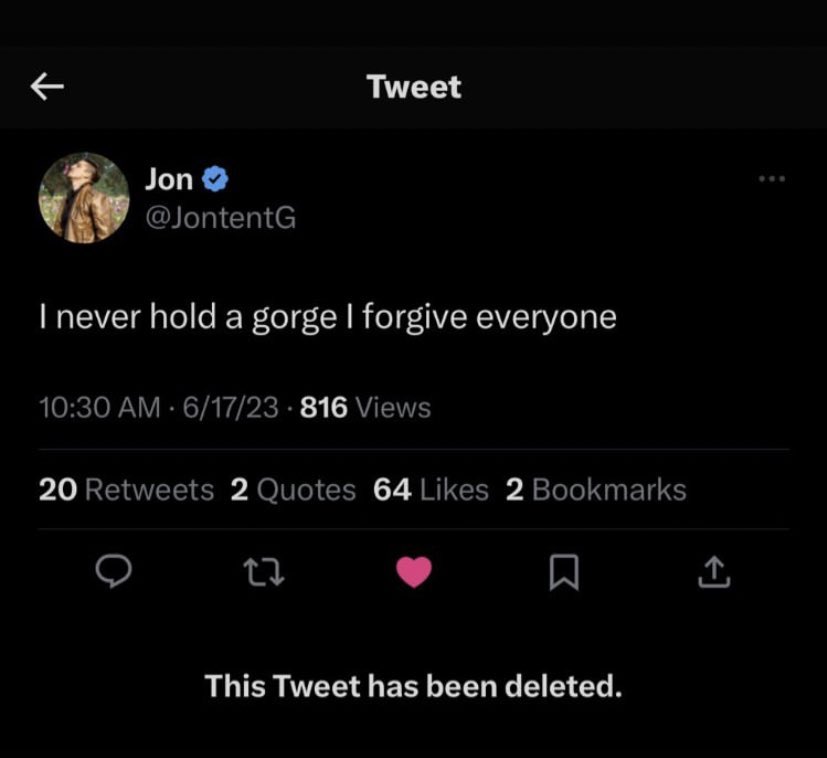Click the 'This Tweet has been deleted' notice
This screenshot has height=758, width=827.
tap(414, 686)
